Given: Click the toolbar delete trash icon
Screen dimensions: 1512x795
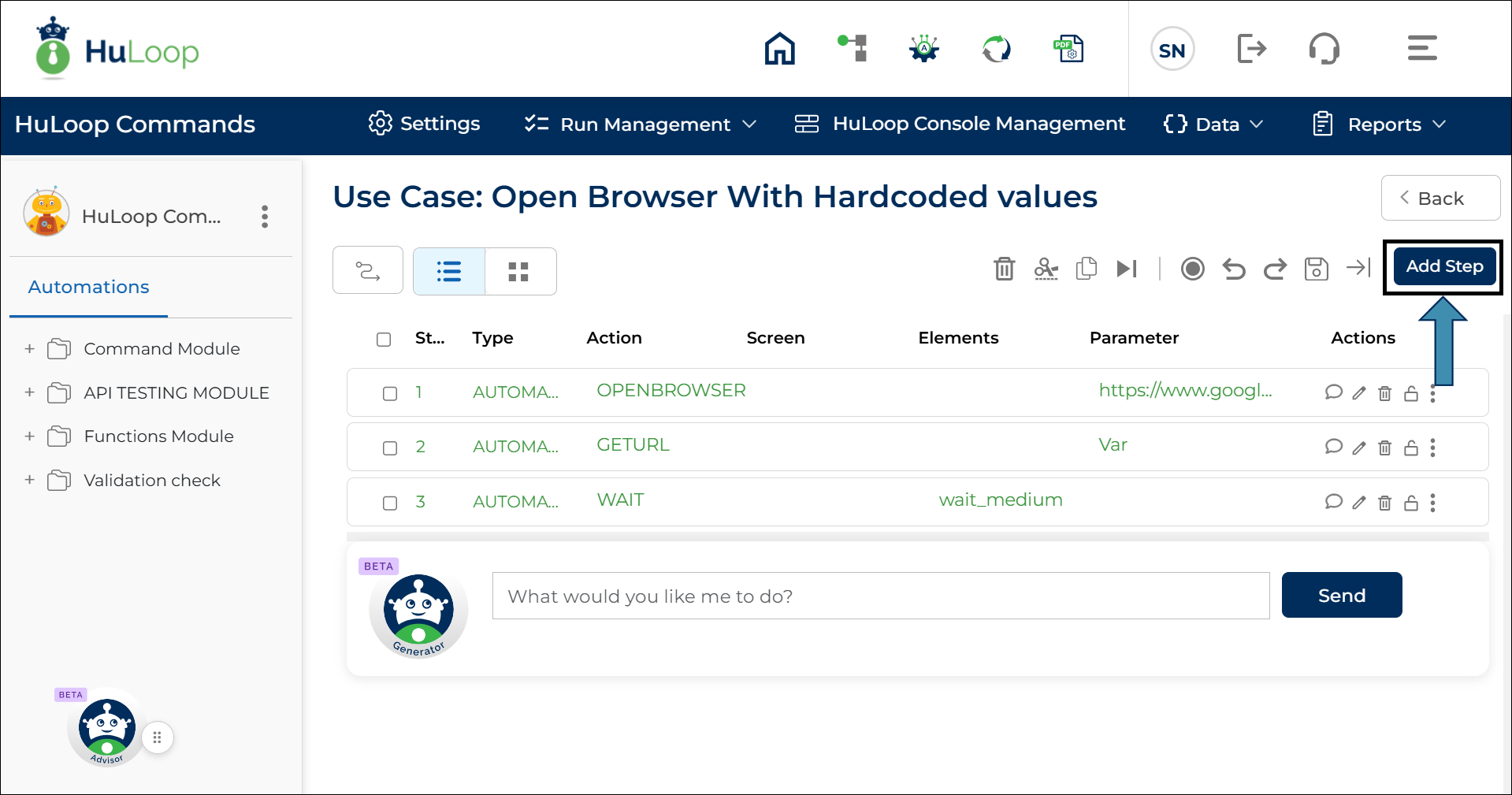Looking at the screenshot, I should pos(1004,269).
